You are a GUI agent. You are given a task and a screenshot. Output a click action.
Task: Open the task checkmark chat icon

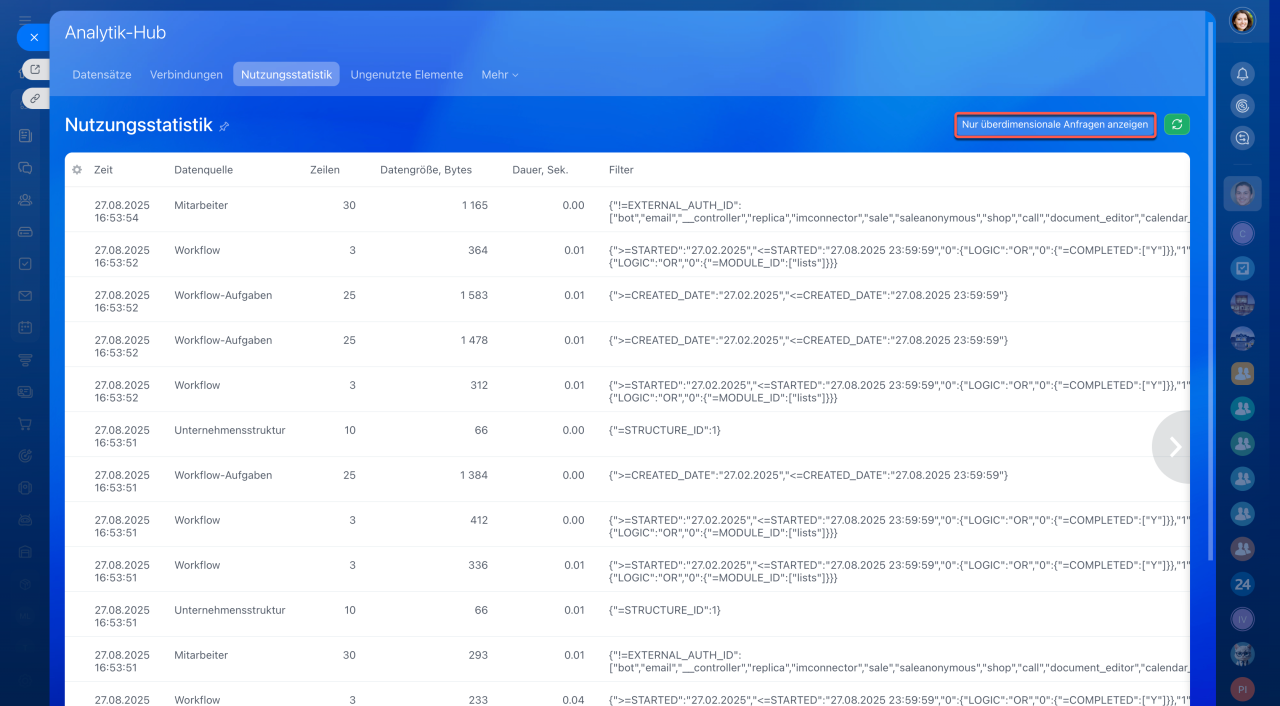(x=1242, y=268)
